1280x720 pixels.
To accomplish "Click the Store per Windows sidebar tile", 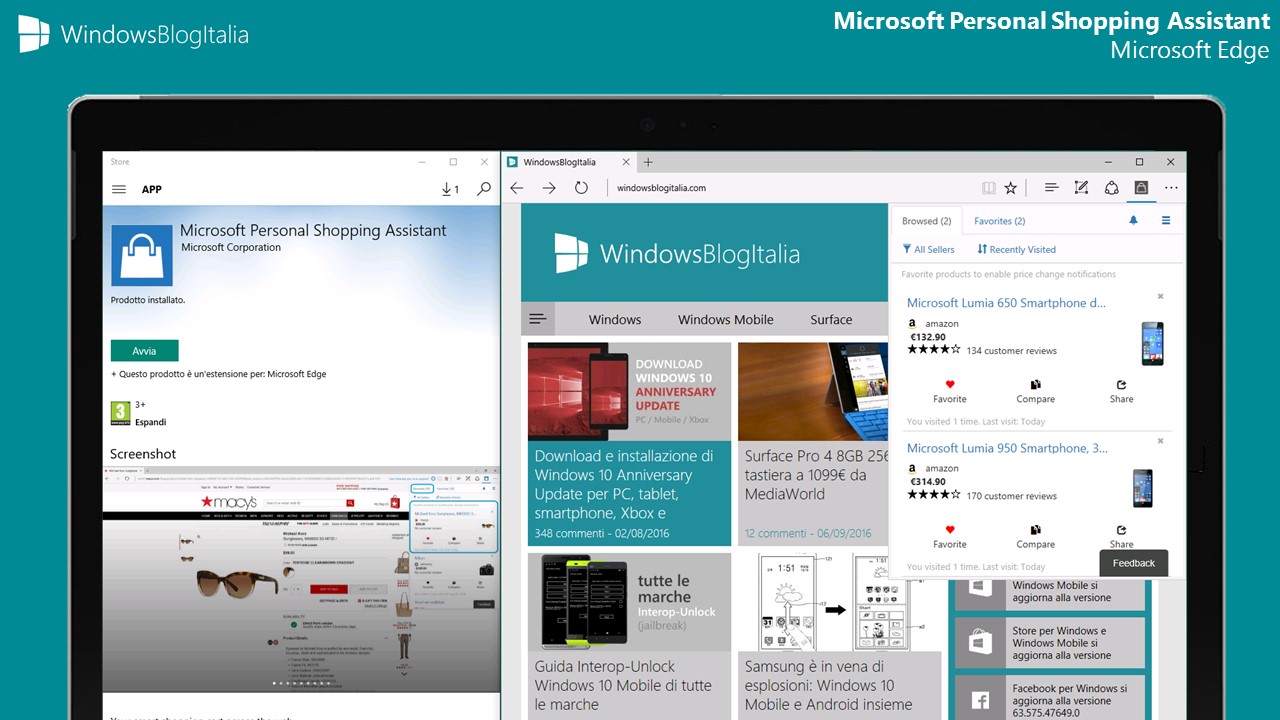I will [1050, 643].
